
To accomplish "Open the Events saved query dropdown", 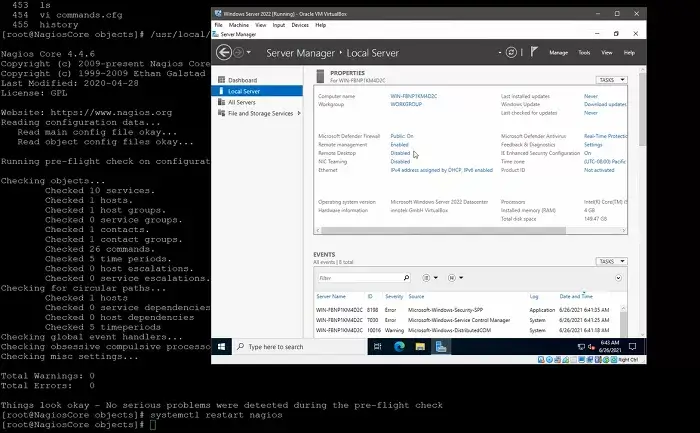I will pyautogui.click(x=455, y=278).
